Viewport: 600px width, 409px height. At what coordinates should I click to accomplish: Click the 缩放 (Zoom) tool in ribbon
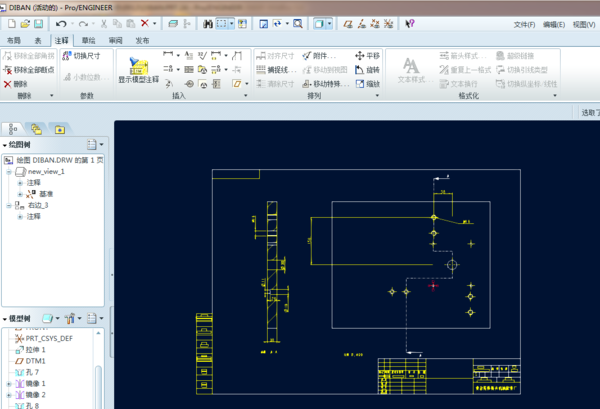click(x=365, y=84)
